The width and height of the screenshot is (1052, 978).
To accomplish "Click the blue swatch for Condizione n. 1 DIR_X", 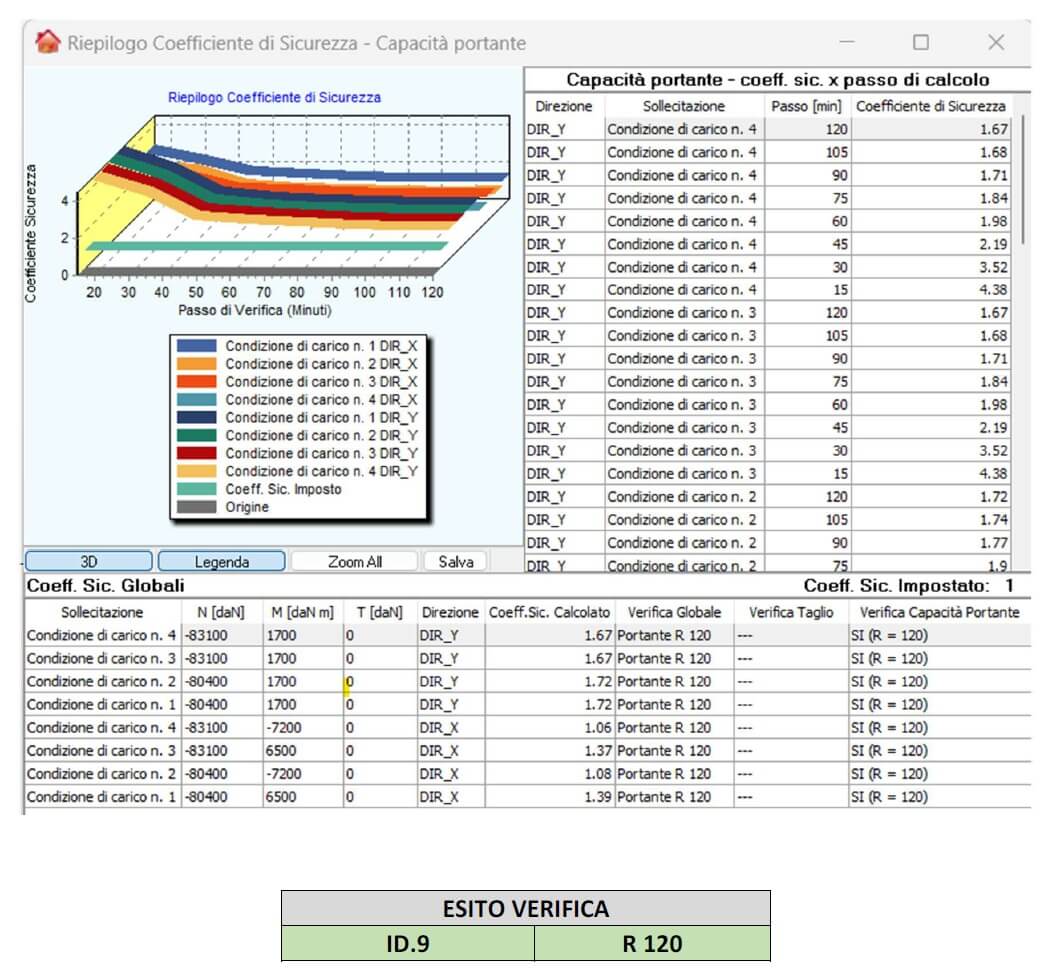I will pyautogui.click(x=197, y=346).
